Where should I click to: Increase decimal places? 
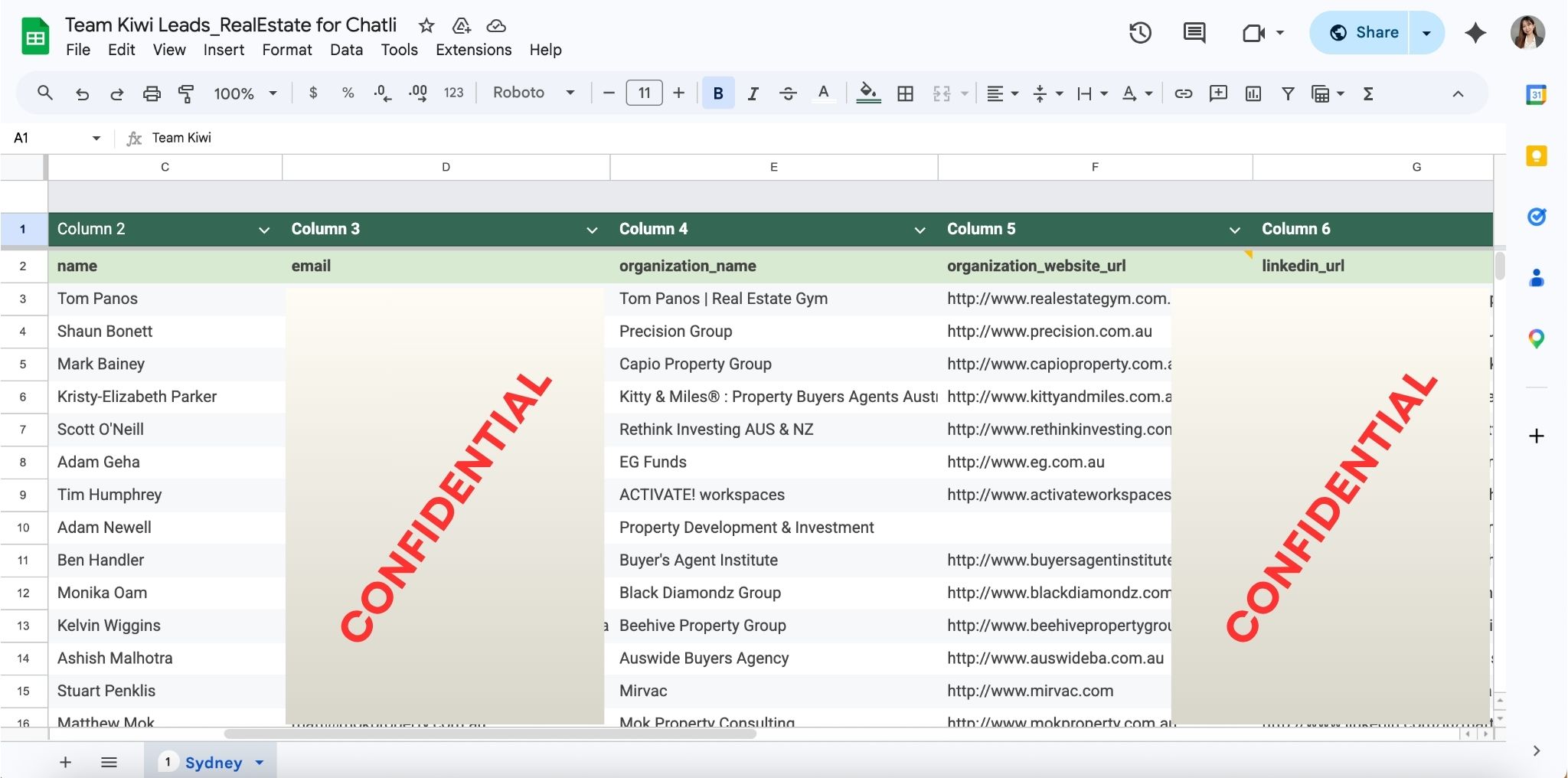coord(418,93)
